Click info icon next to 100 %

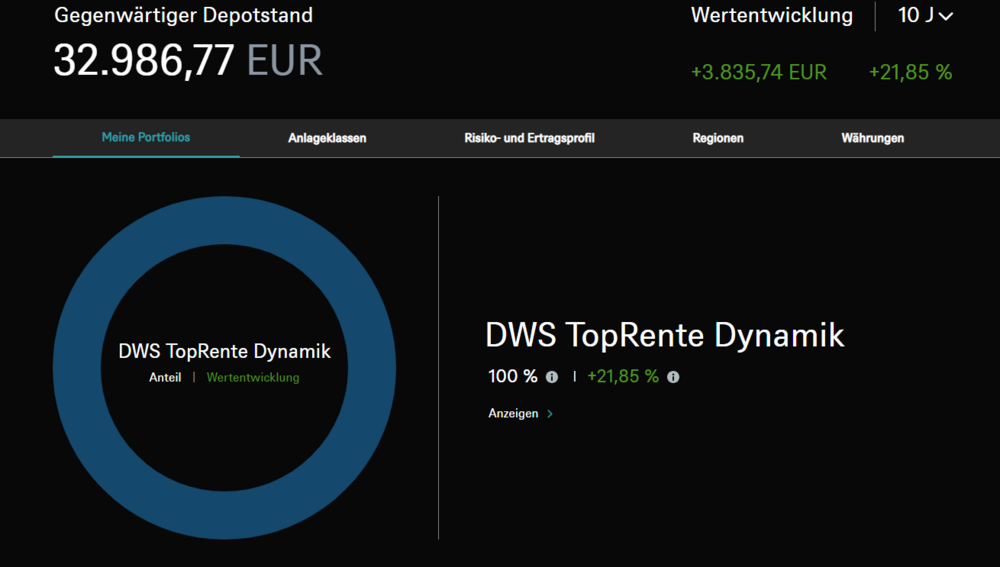[552, 377]
